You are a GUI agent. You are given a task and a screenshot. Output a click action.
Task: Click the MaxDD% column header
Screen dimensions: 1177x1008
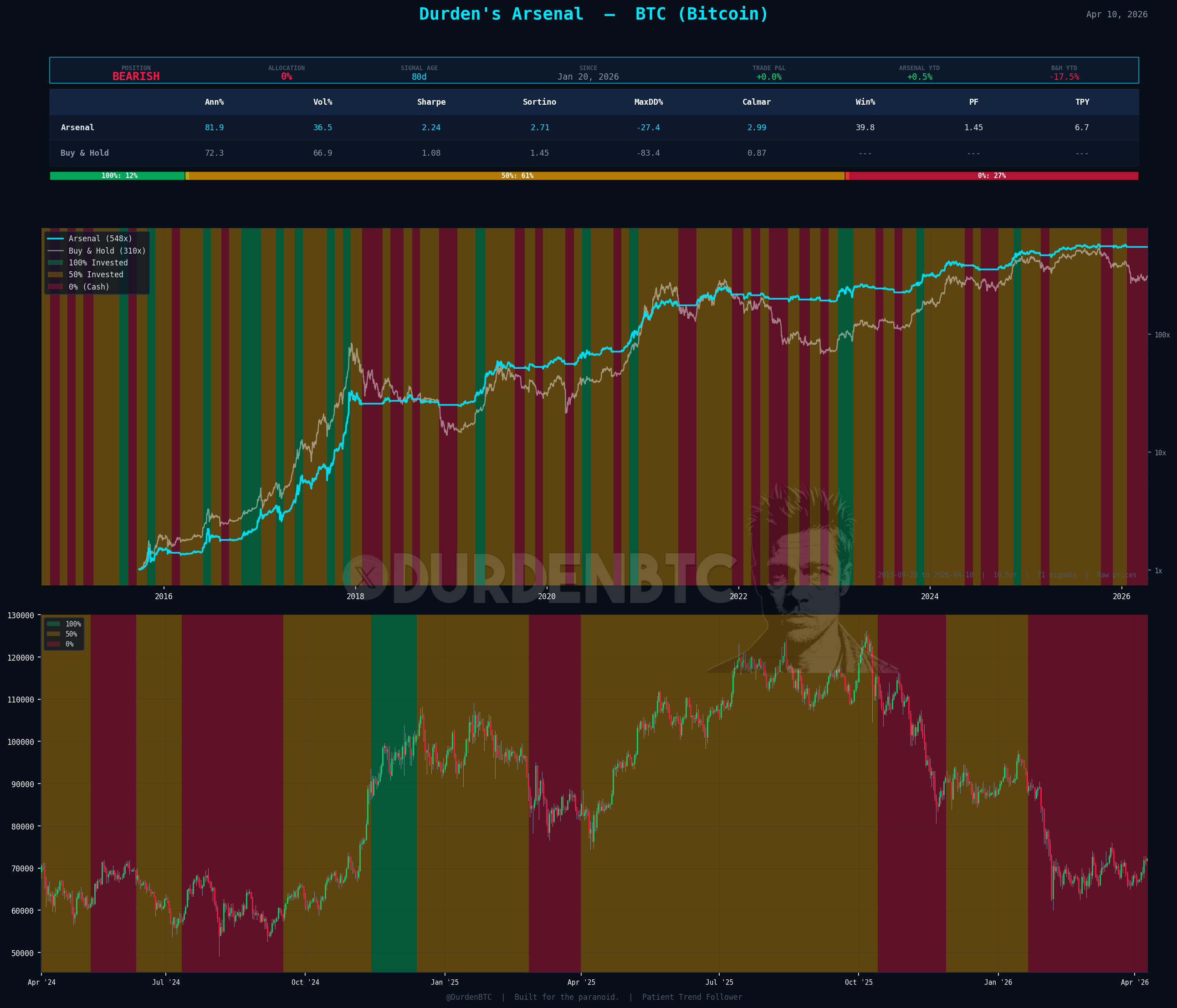pyautogui.click(x=648, y=102)
